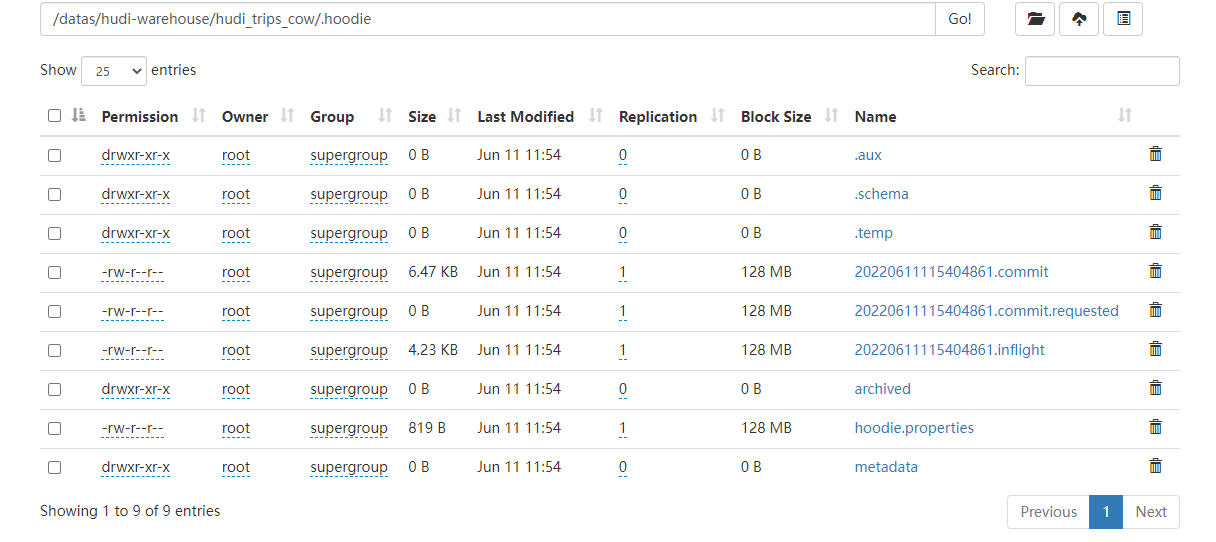Click trash icon for the metadata row
1216x542 pixels.
[x=1155, y=466]
